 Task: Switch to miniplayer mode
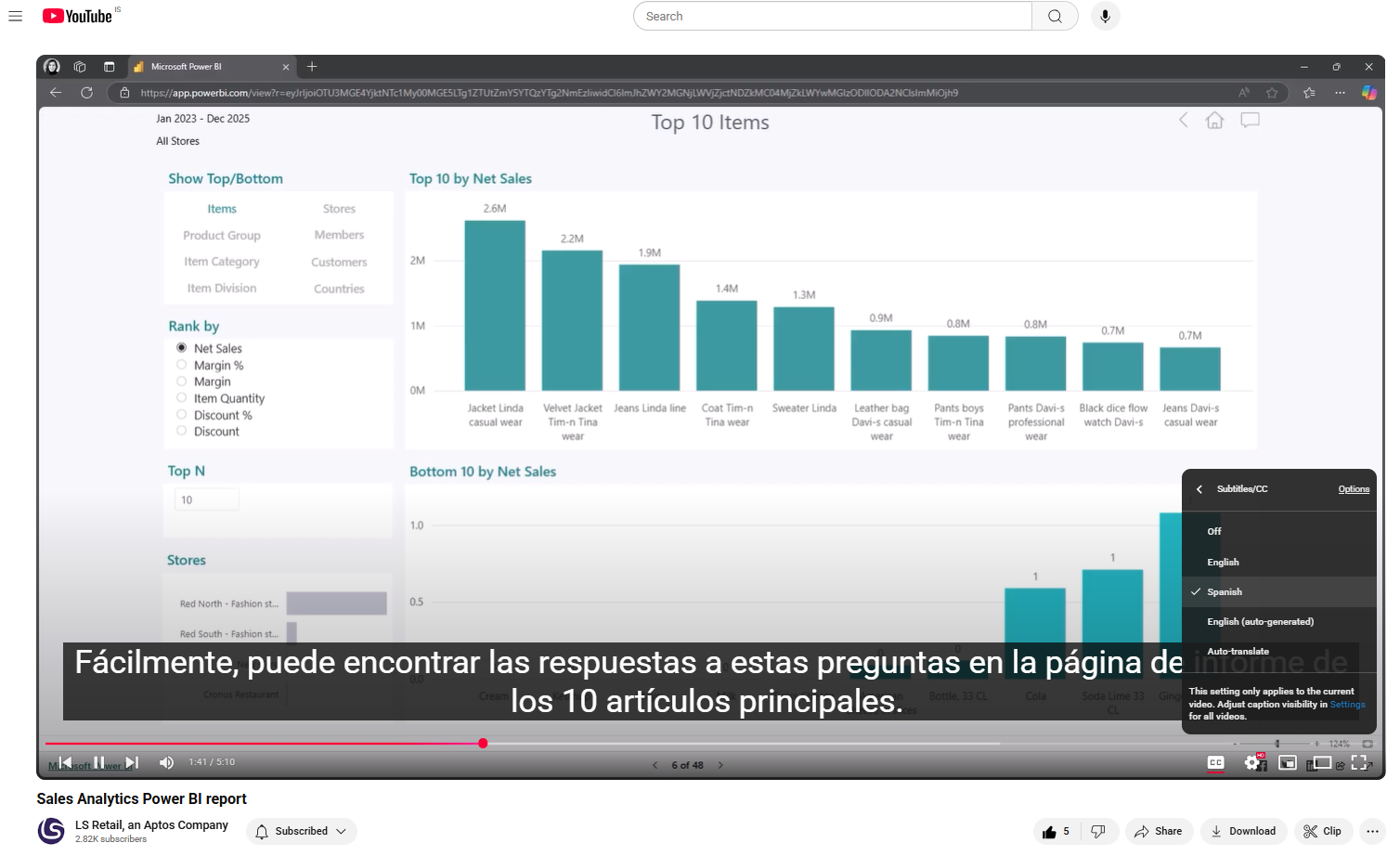click(x=1288, y=763)
